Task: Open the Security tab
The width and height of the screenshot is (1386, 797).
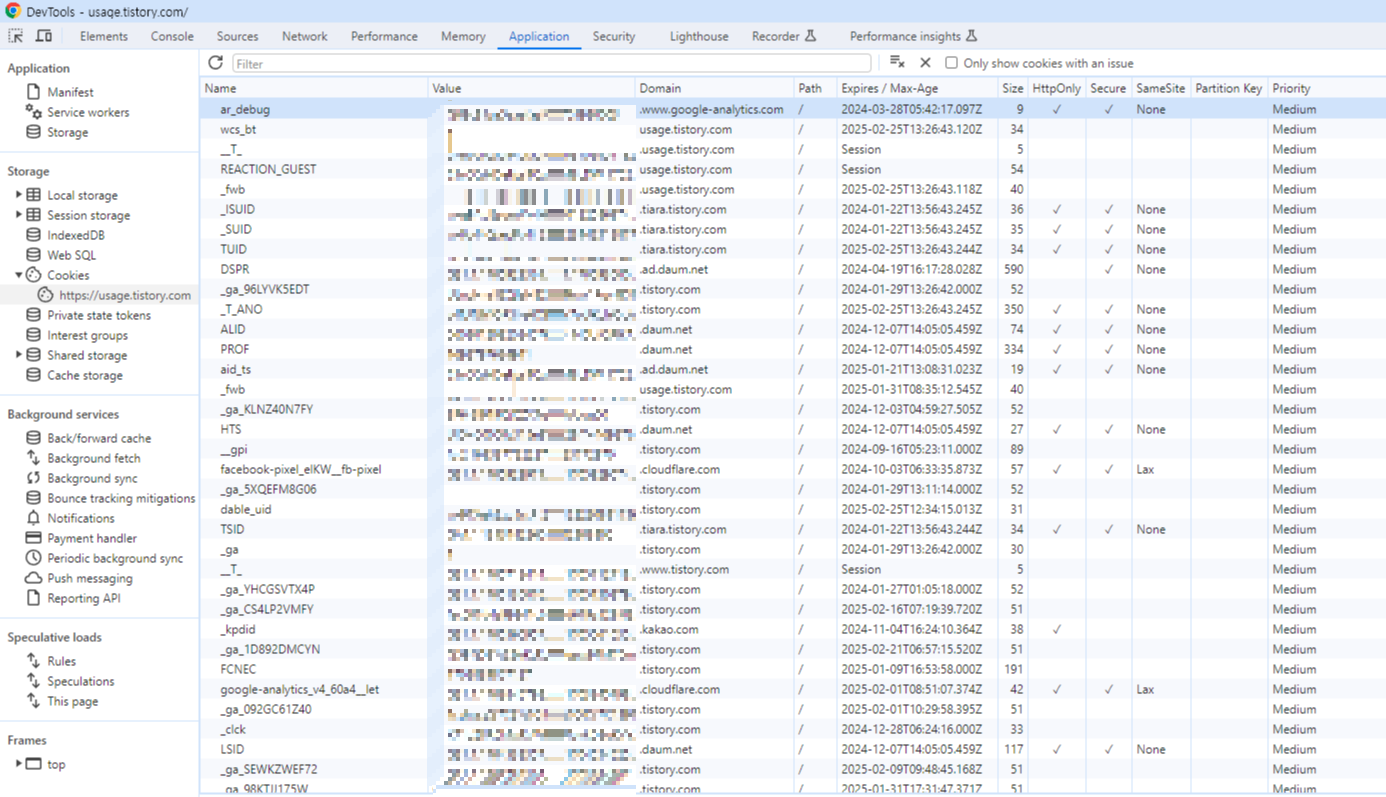Action: pyautogui.click(x=614, y=36)
